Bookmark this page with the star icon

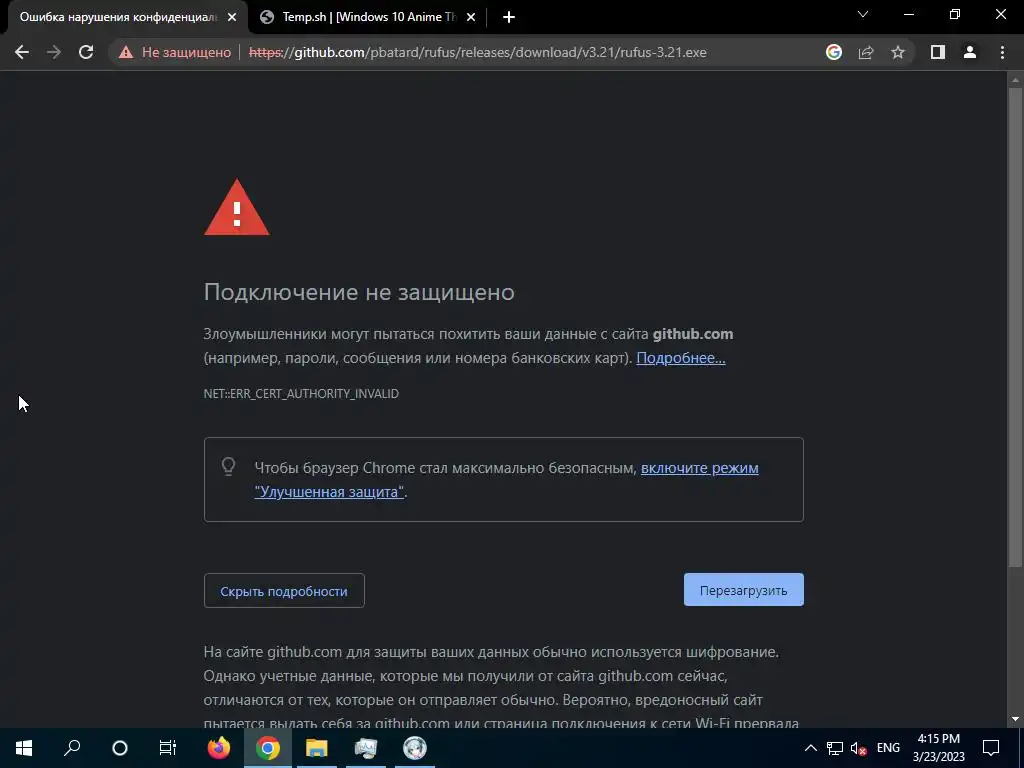(898, 52)
